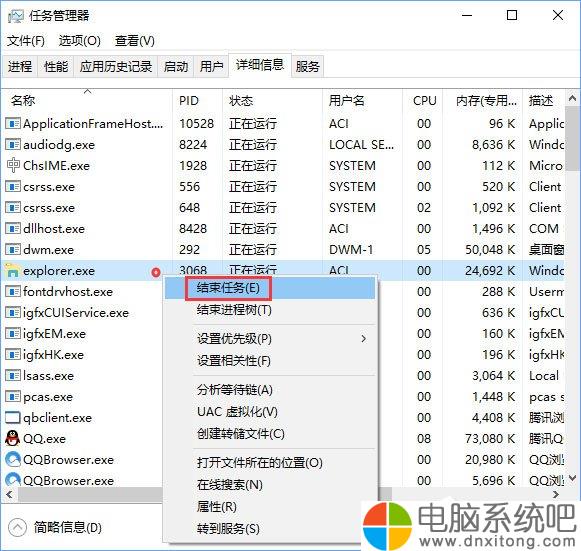This screenshot has height=551, width=581.
Task: Collapse view with 简略信息 arrow icon
Action: pos(17,527)
